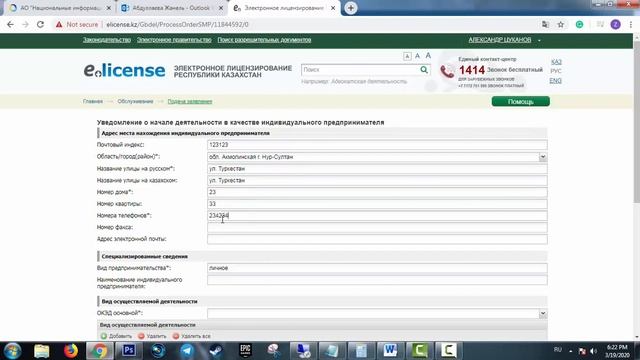Viewport: 640px width, 360px height.
Task: Expand the ОКЭД основной dropdown
Action: pos(542,313)
